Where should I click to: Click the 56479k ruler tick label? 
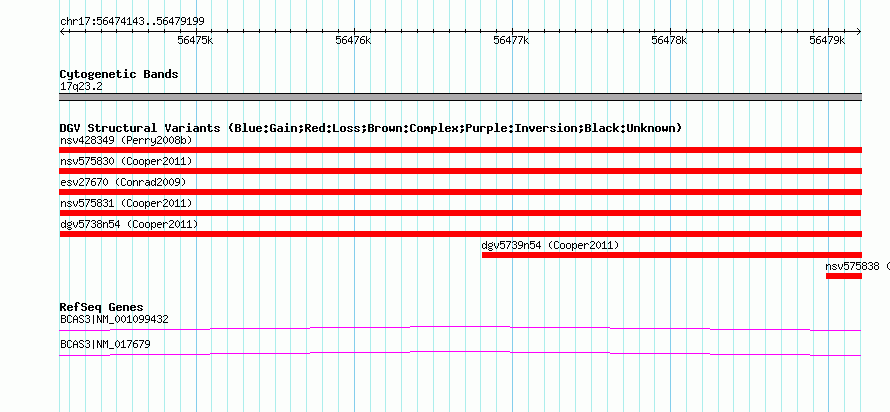coord(827,41)
